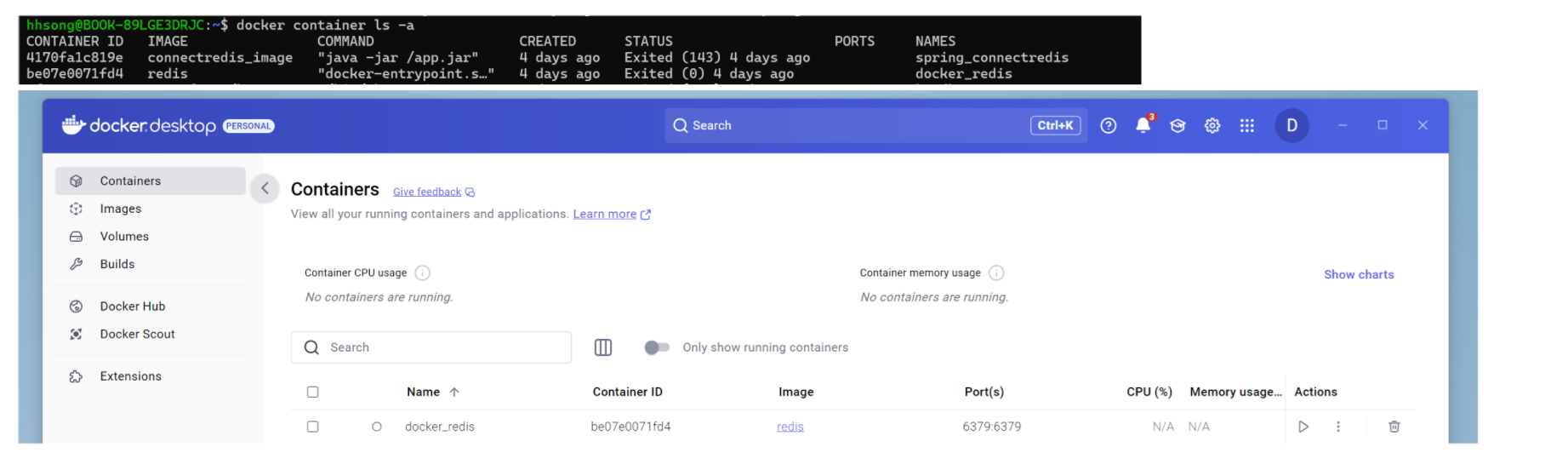Viewport: 1568px width, 476px height.
Task: Click the PERSONAL plan badge
Action: (248, 126)
